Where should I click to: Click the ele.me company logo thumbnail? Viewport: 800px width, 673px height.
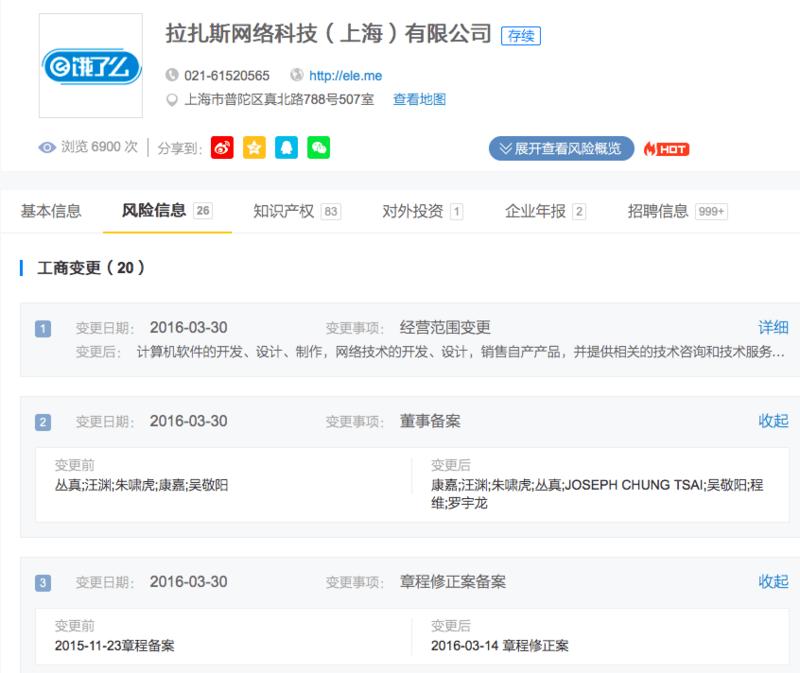[90, 66]
